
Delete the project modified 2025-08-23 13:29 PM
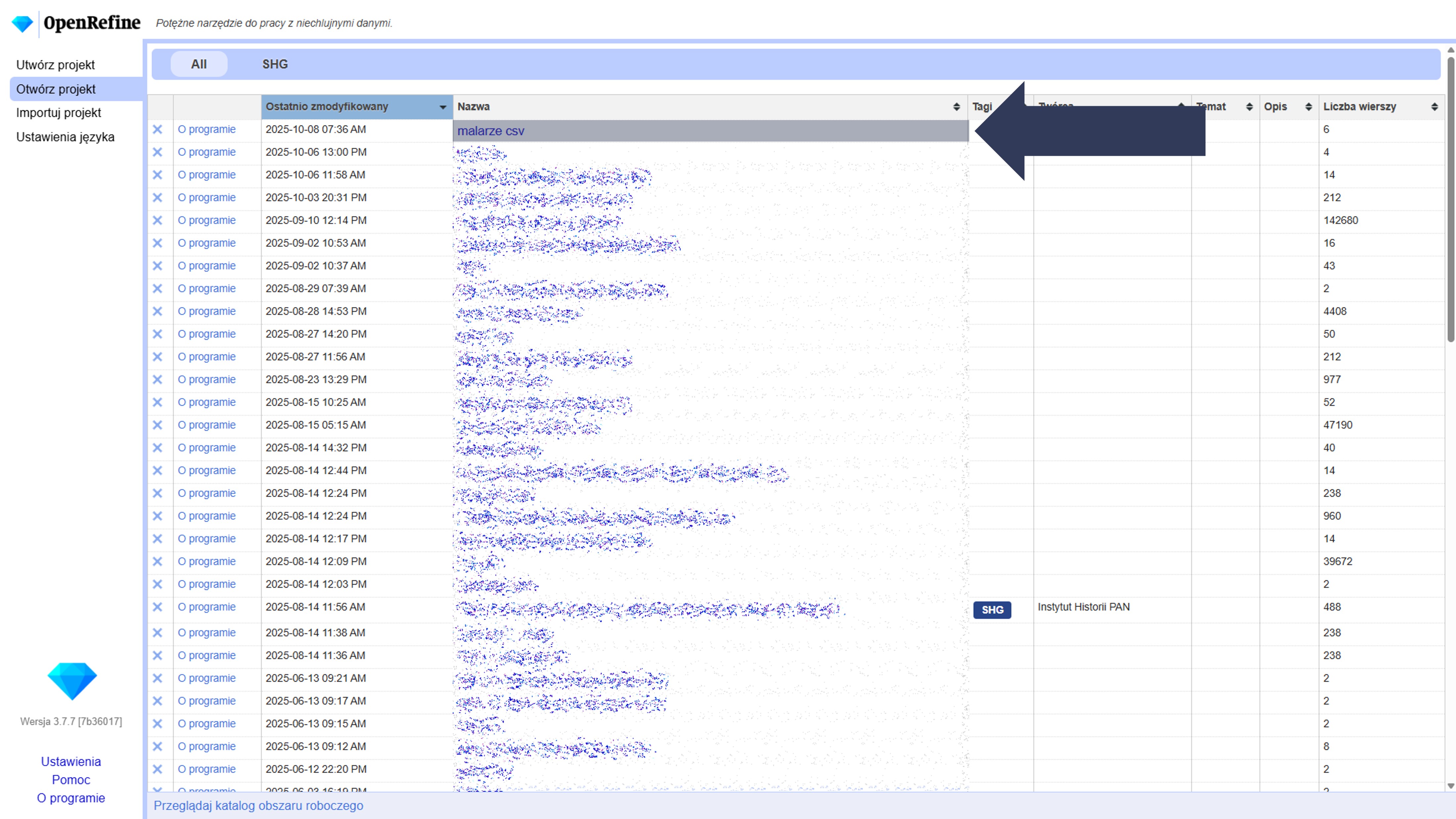click(157, 379)
